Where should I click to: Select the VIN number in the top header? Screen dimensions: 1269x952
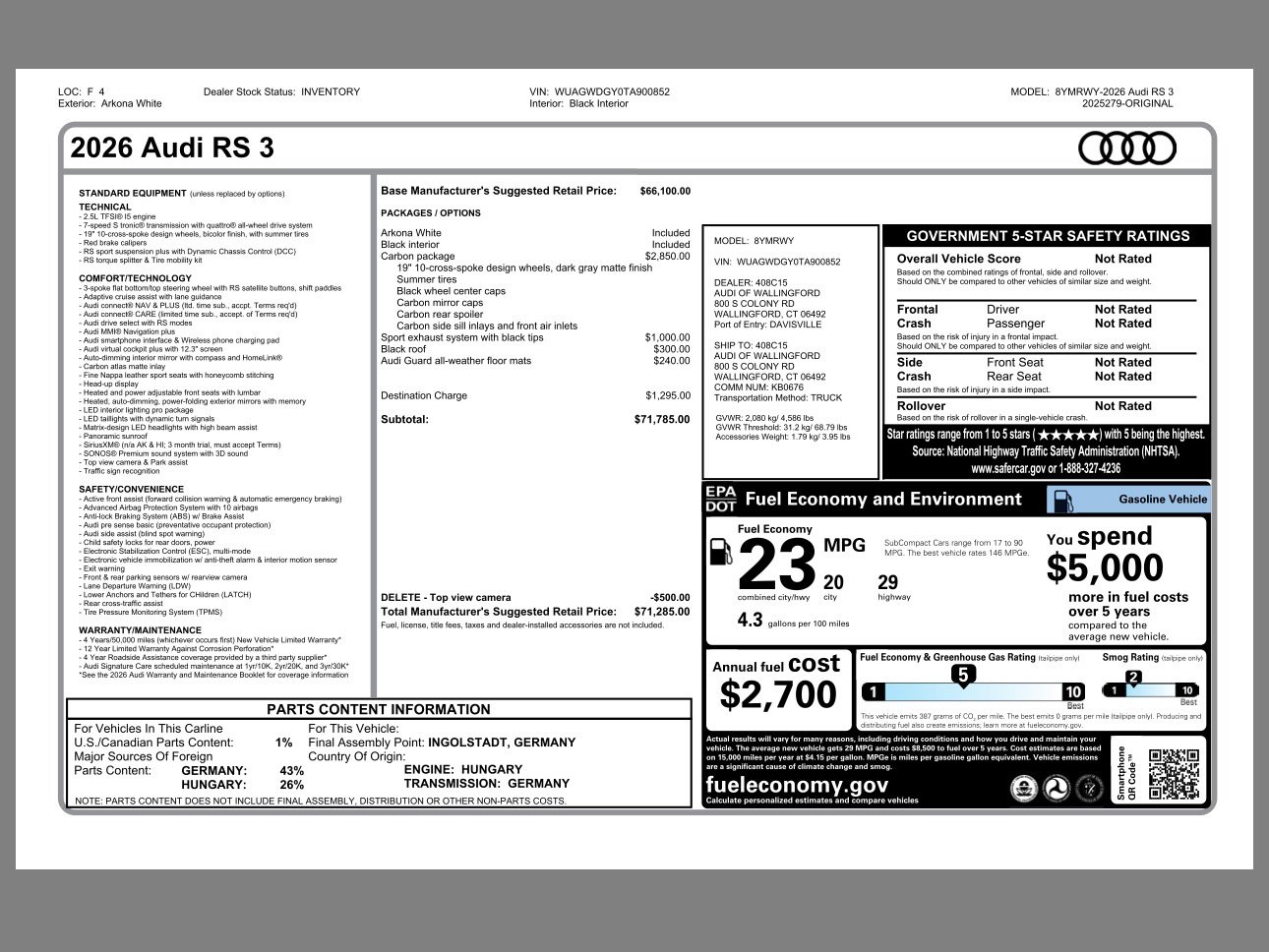click(x=612, y=91)
